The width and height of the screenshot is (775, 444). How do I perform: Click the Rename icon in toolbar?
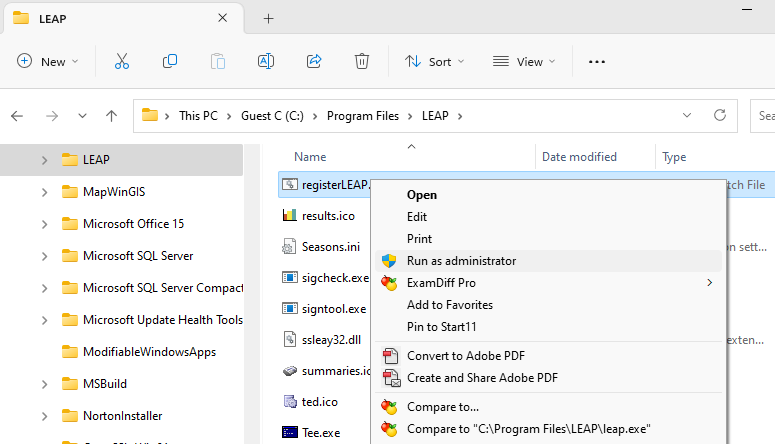[265, 61]
